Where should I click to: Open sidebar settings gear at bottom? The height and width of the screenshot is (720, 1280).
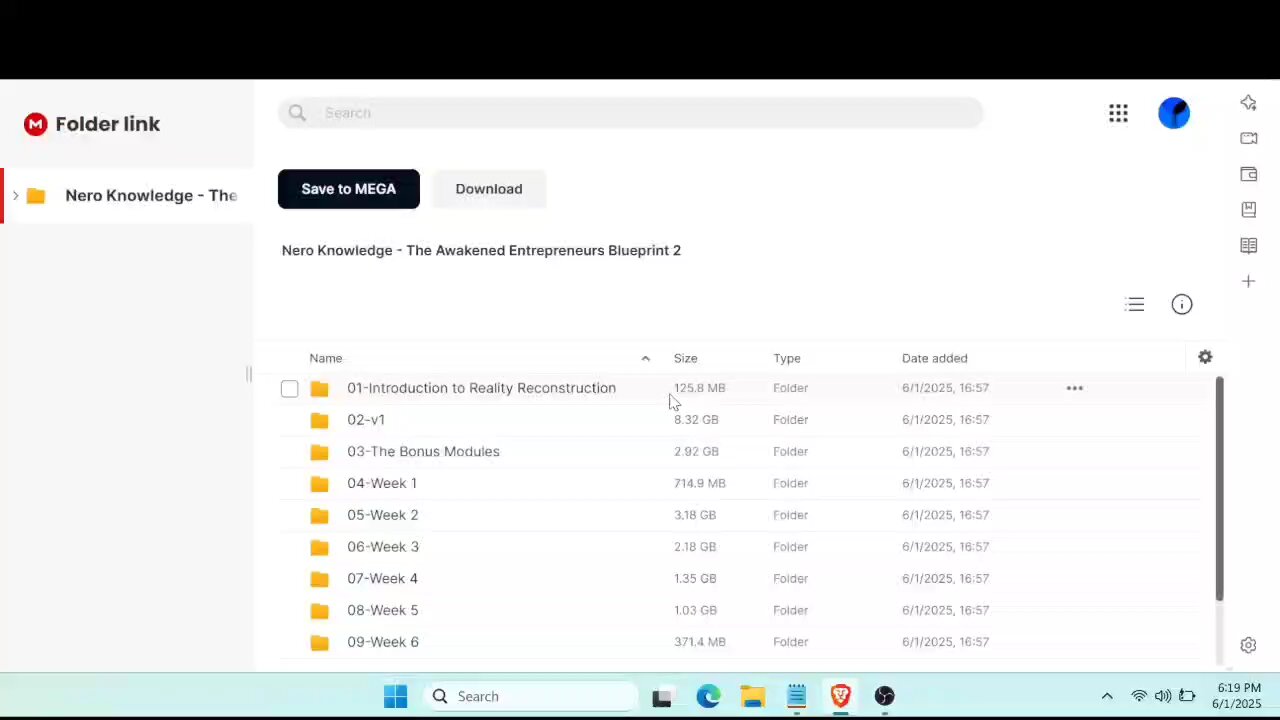click(1248, 646)
